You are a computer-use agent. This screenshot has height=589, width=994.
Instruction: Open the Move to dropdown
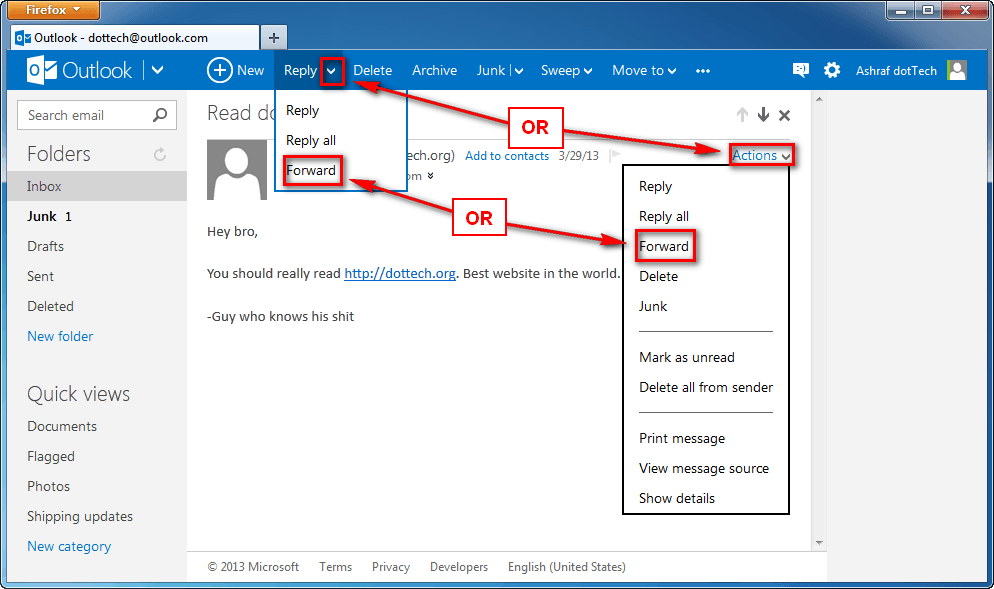click(x=644, y=70)
